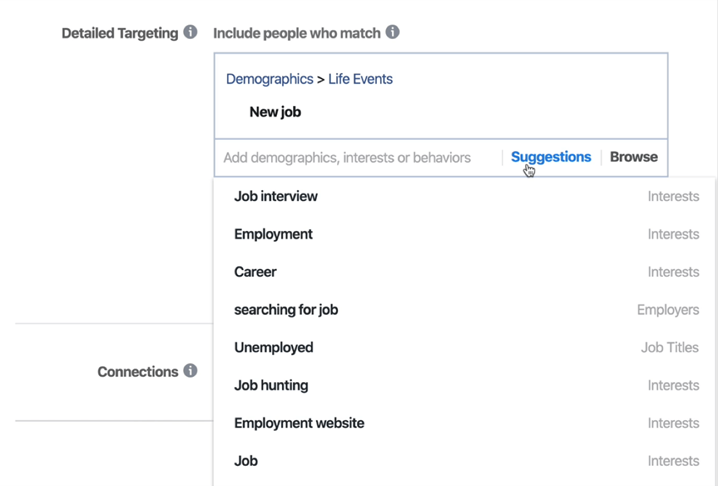The width and height of the screenshot is (718, 486).
Task: Click the info icon beside Detailed Targeting
Action: tap(190, 32)
